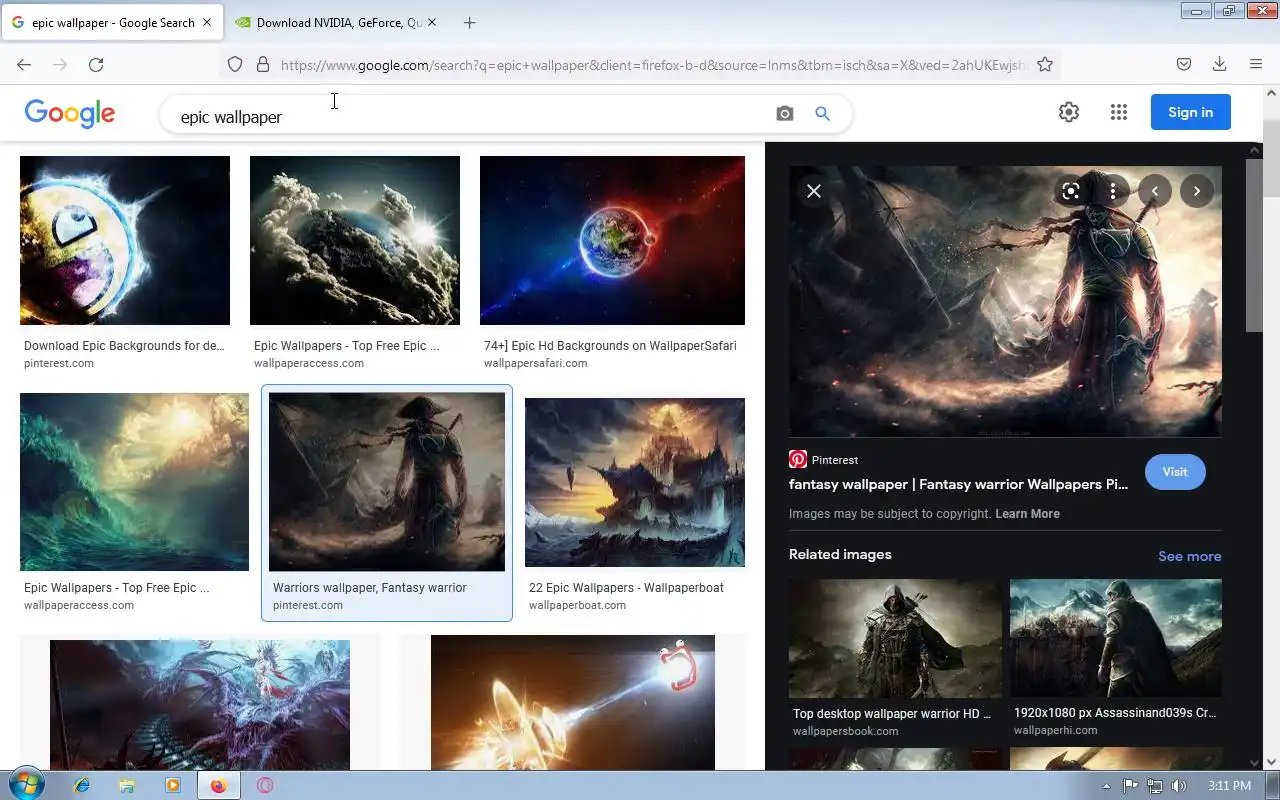Click the site security padlock icon

(x=263, y=64)
